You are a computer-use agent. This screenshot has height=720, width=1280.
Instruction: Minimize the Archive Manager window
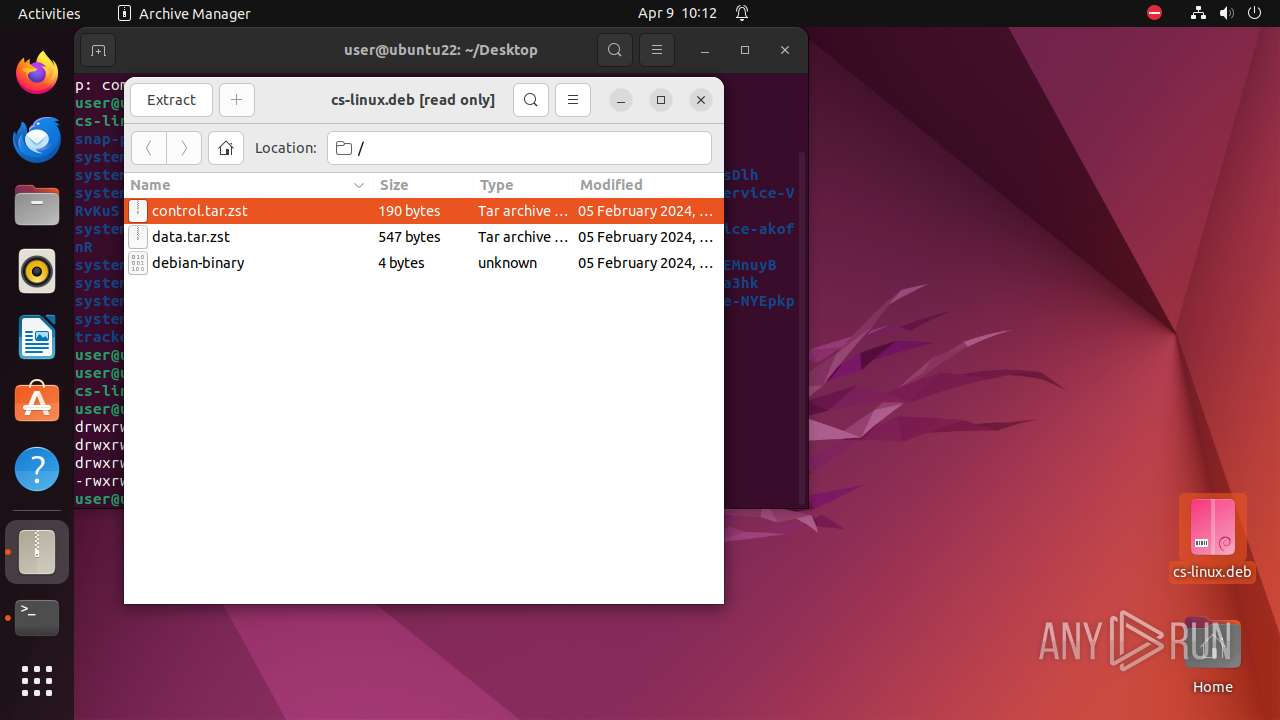(x=621, y=100)
